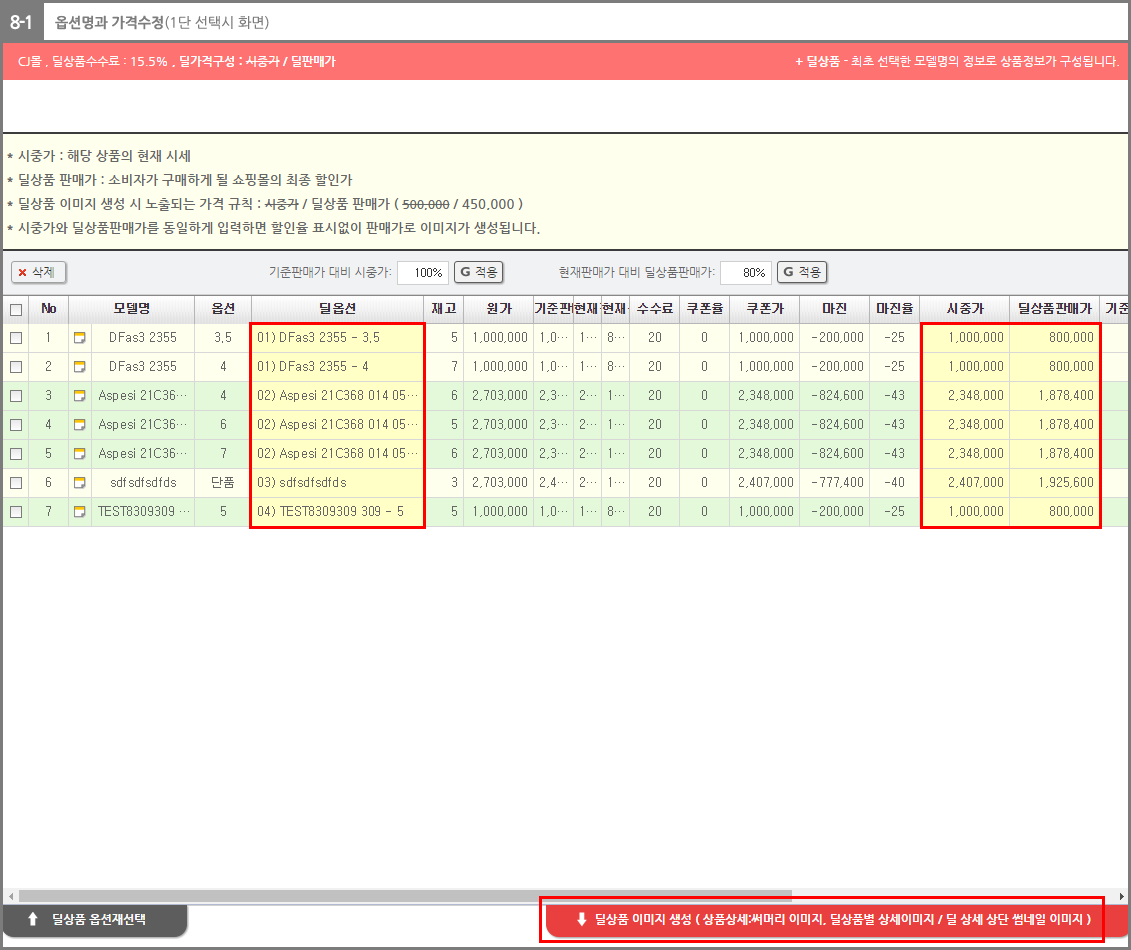The image size is (1131, 950).
Task: Open the note icon in sdfsdfsdfds row
Action: [80, 483]
